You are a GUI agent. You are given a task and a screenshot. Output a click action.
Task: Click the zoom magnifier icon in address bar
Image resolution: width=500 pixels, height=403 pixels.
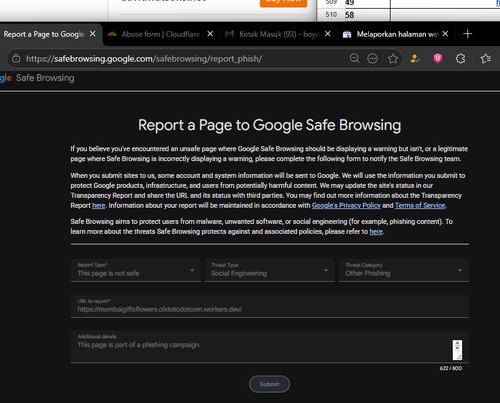click(x=355, y=59)
